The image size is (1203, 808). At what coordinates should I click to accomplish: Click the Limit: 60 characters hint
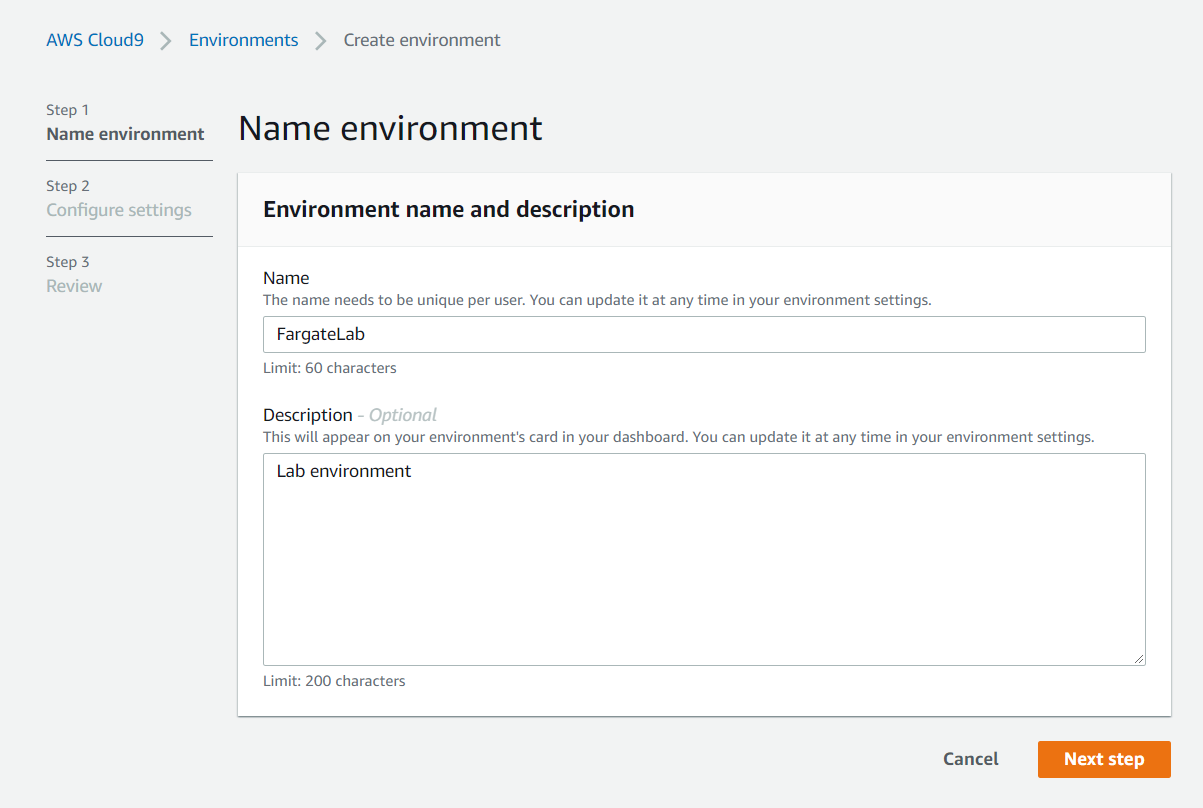pyautogui.click(x=330, y=368)
